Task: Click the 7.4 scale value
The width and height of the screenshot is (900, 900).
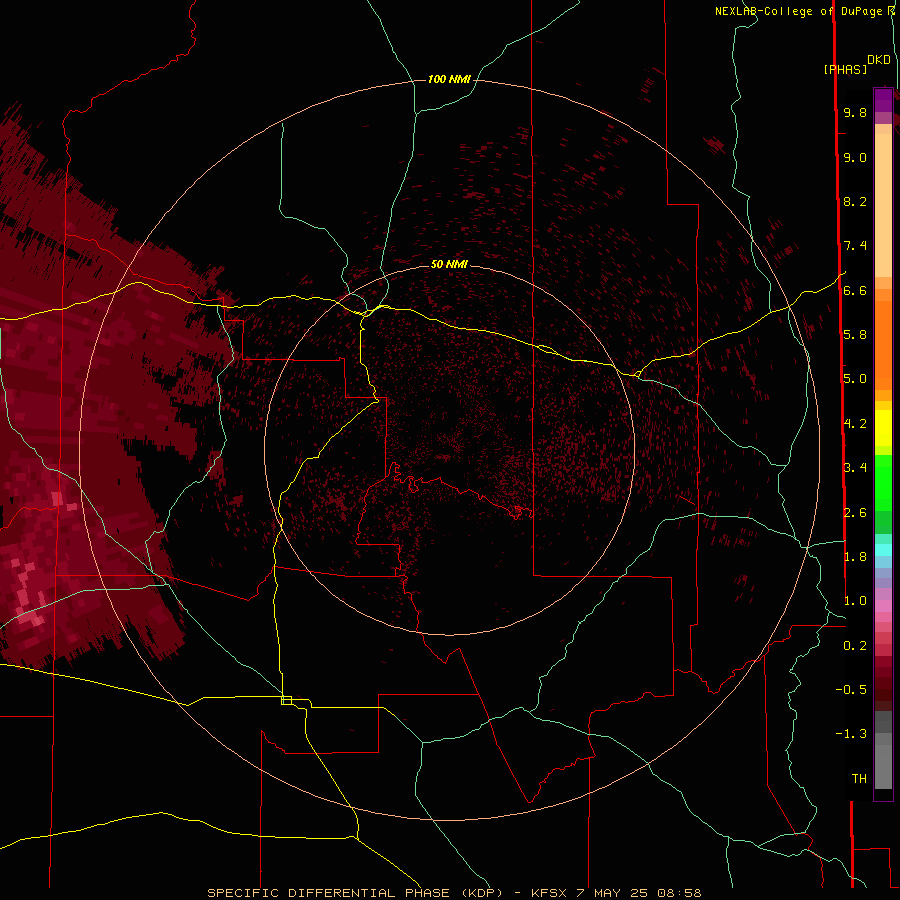Action: pyautogui.click(x=855, y=246)
